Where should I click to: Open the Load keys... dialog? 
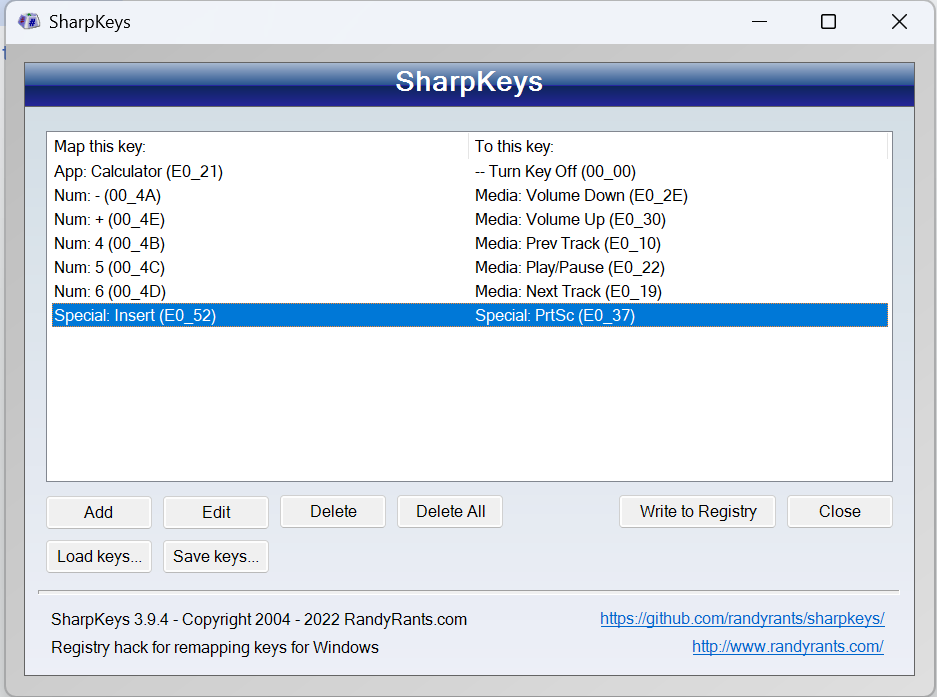tap(99, 557)
